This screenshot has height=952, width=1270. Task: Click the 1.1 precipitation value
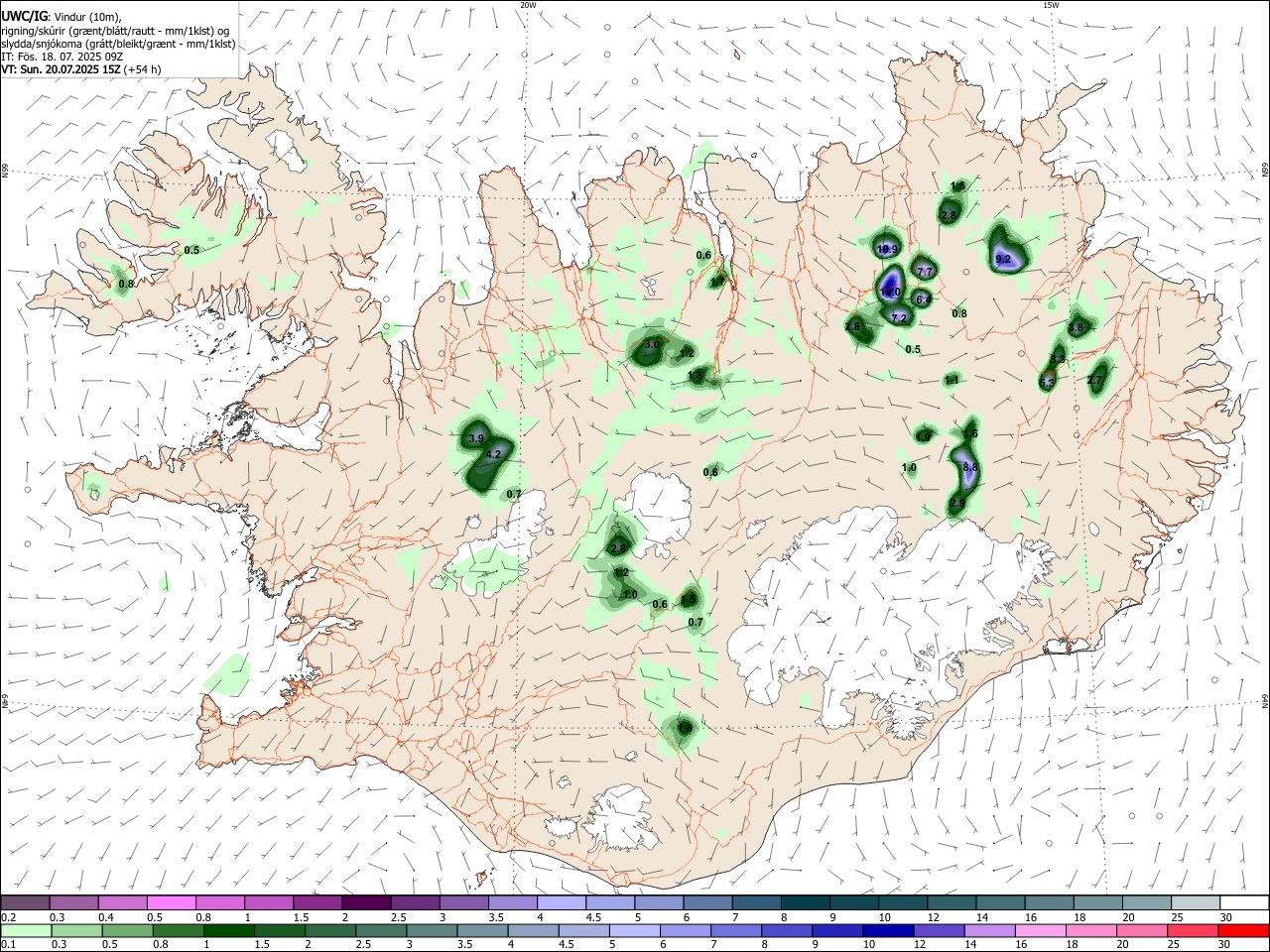click(952, 380)
